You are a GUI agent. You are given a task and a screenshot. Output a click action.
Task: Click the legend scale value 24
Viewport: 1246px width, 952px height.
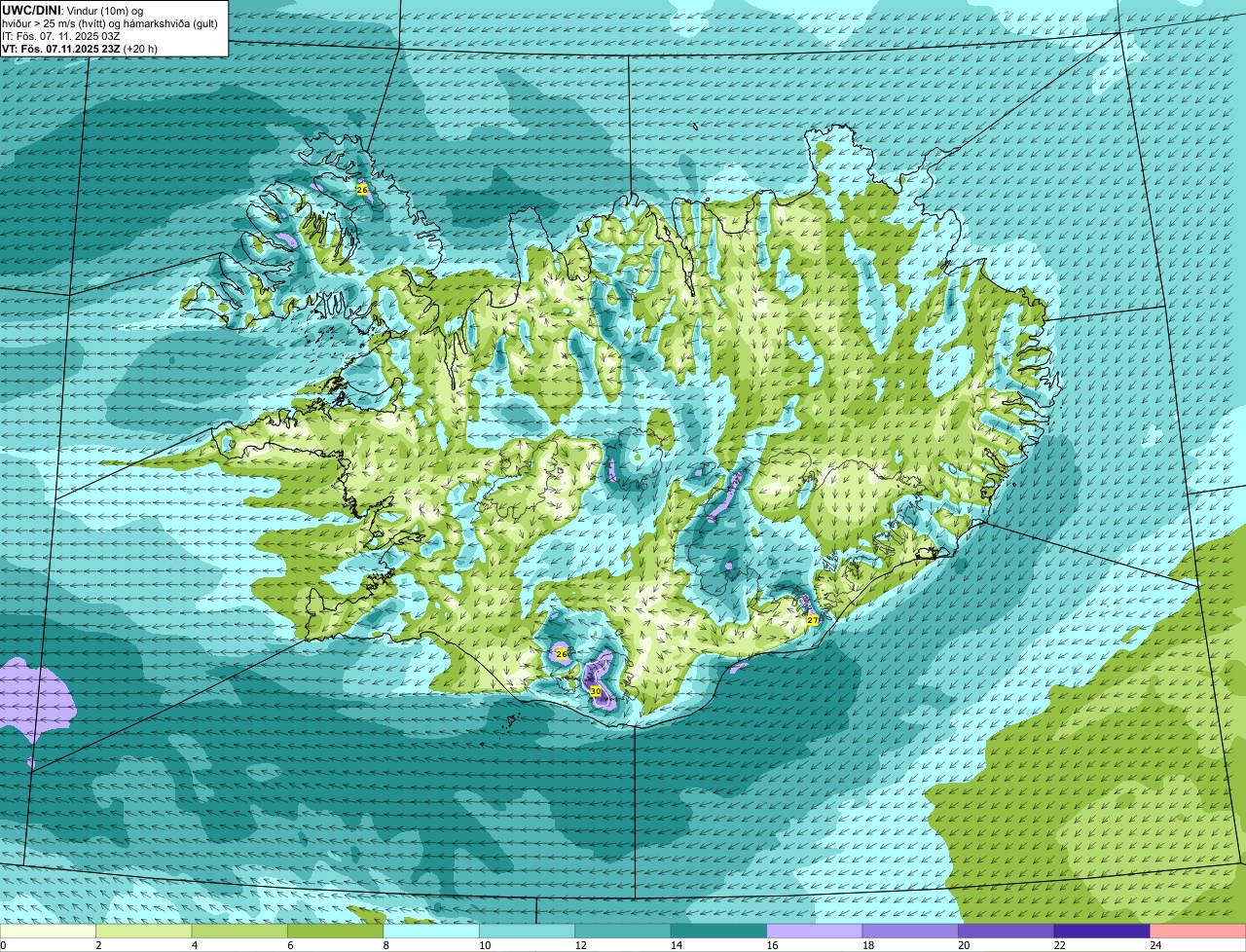(x=1155, y=945)
